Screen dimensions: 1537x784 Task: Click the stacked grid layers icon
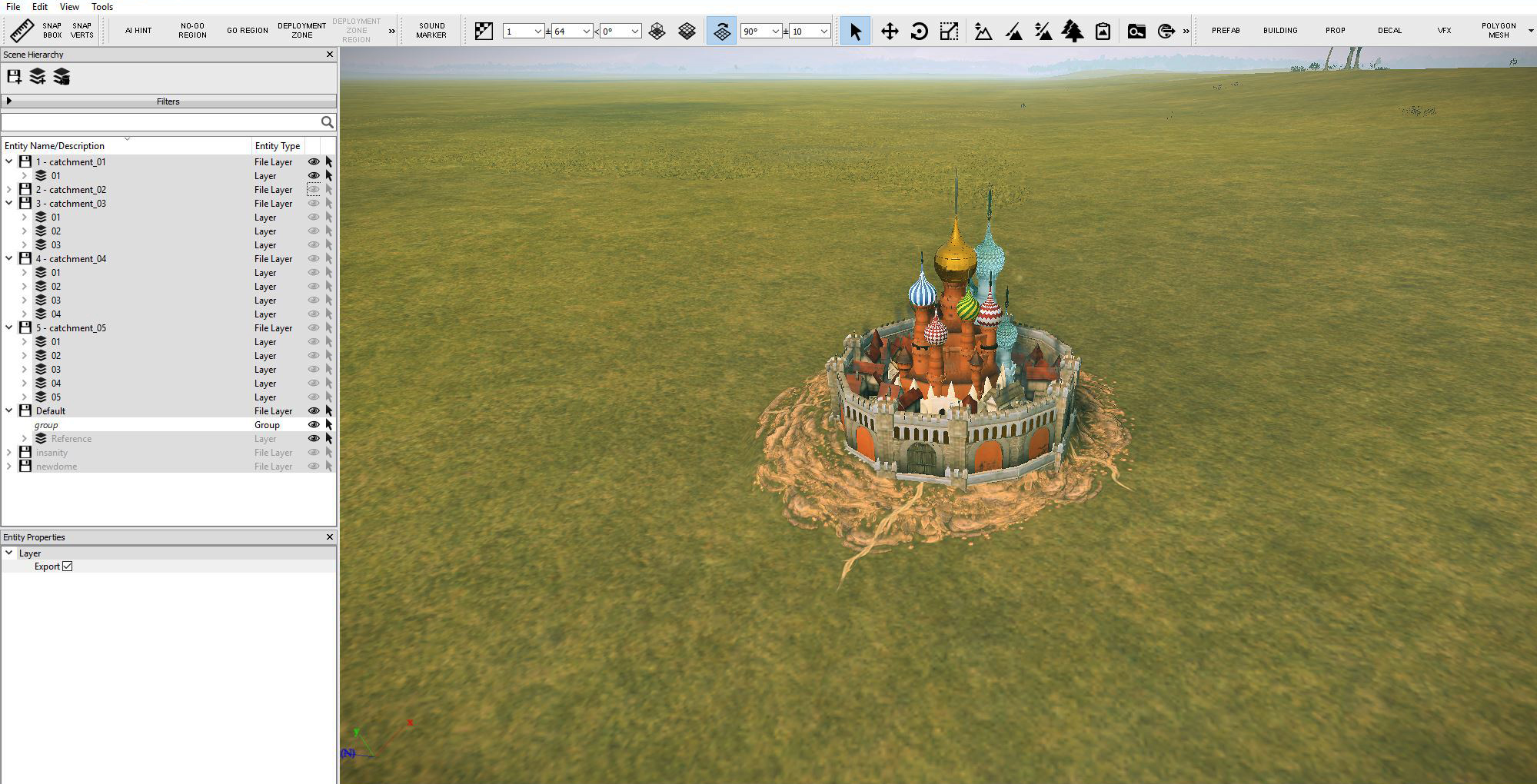[687, 31]
